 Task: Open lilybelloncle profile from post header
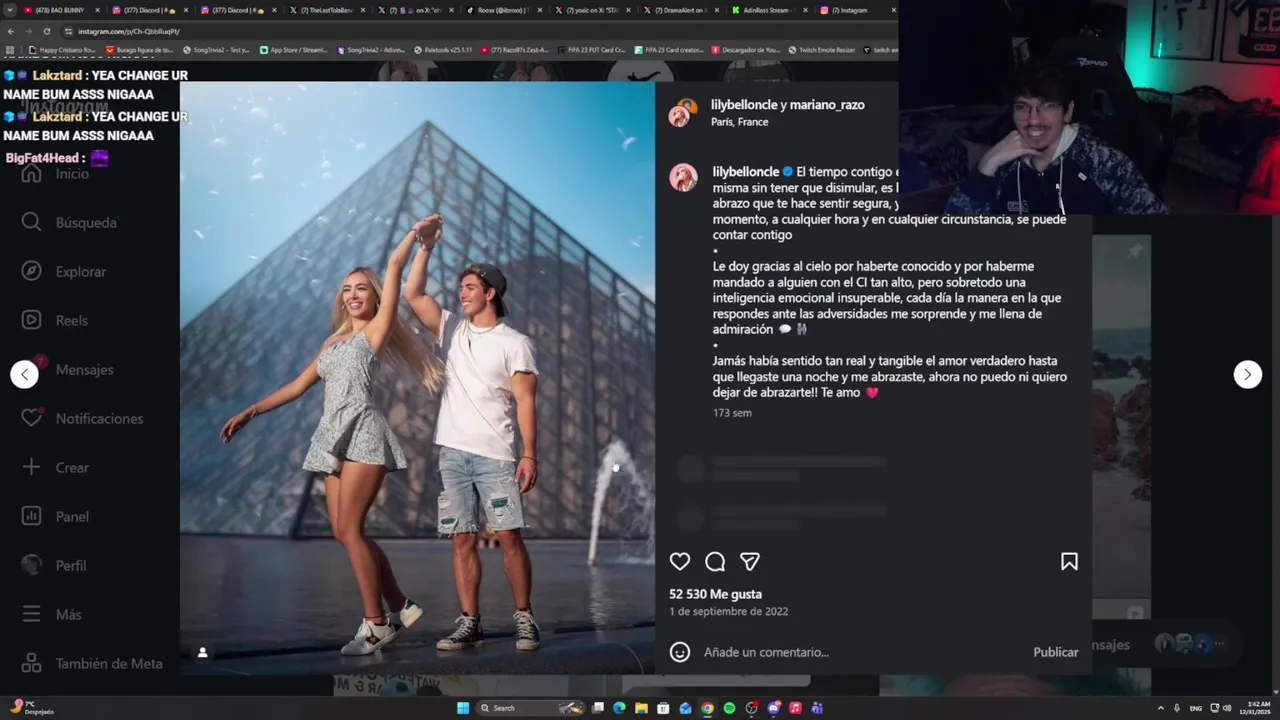tap(745, 104)
